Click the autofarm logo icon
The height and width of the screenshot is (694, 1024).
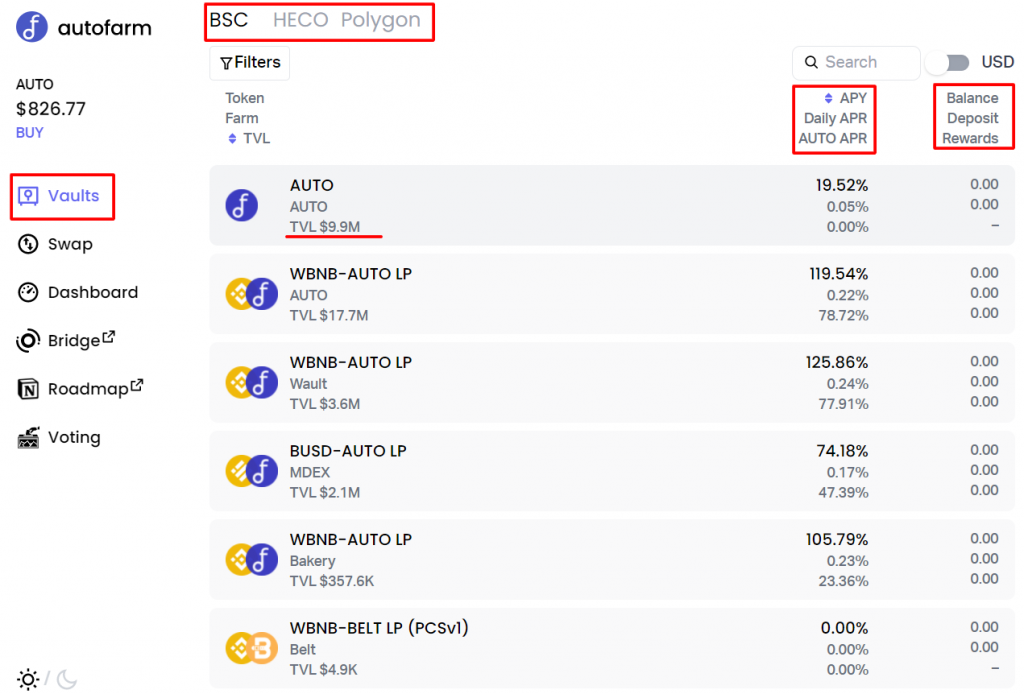pyautogui.click(x=31, y=27)
